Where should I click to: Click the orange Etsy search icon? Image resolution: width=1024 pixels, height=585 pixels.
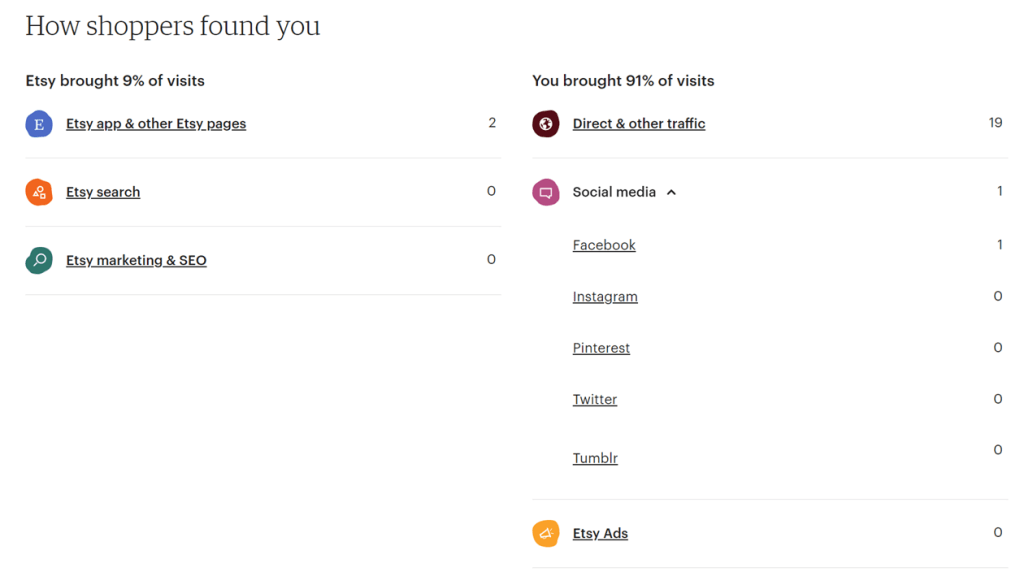(x=39, y=192)
